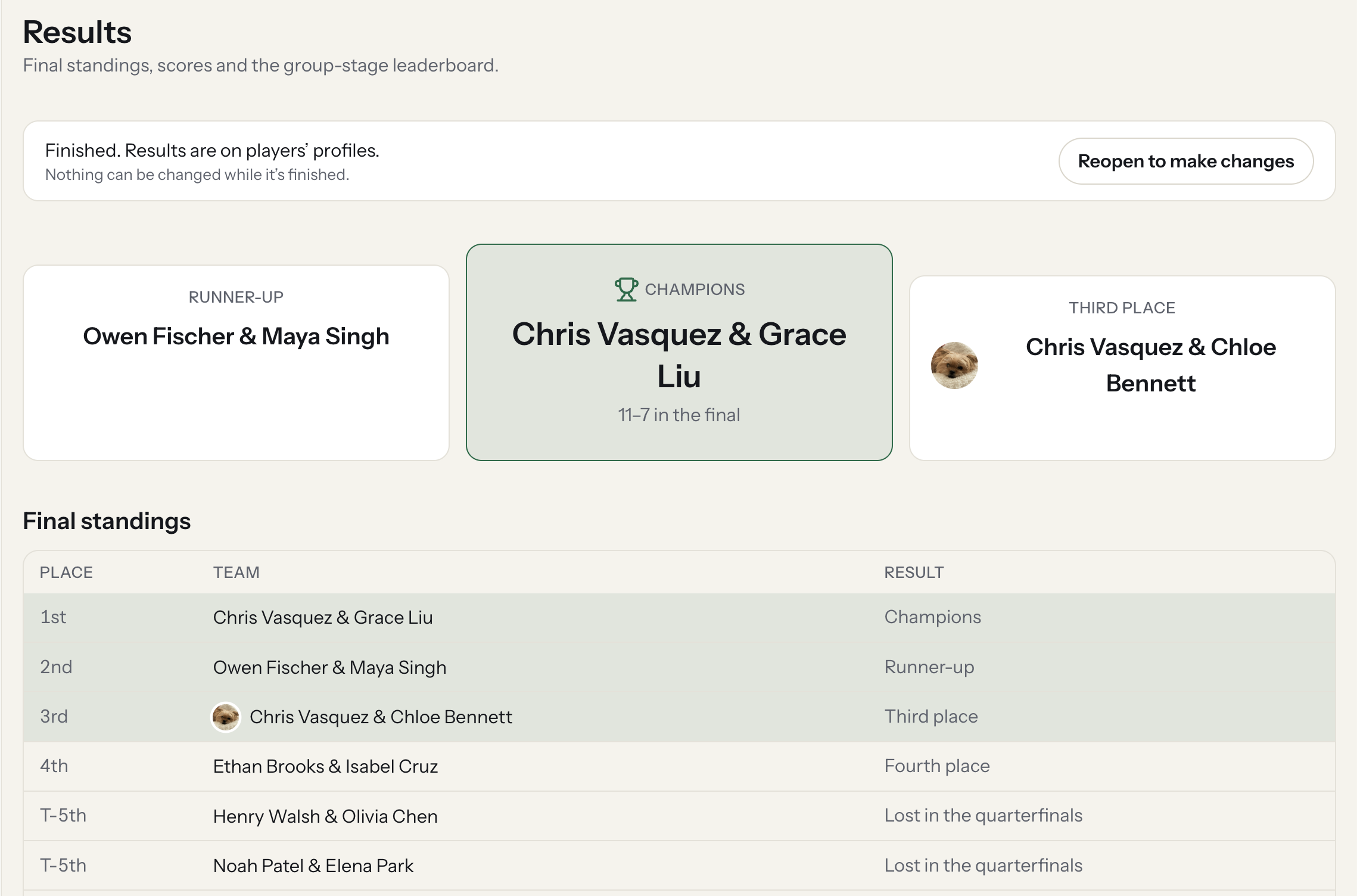Click the TEAM column header
This screenshot has width=1357, height=896.
(236, 573)
